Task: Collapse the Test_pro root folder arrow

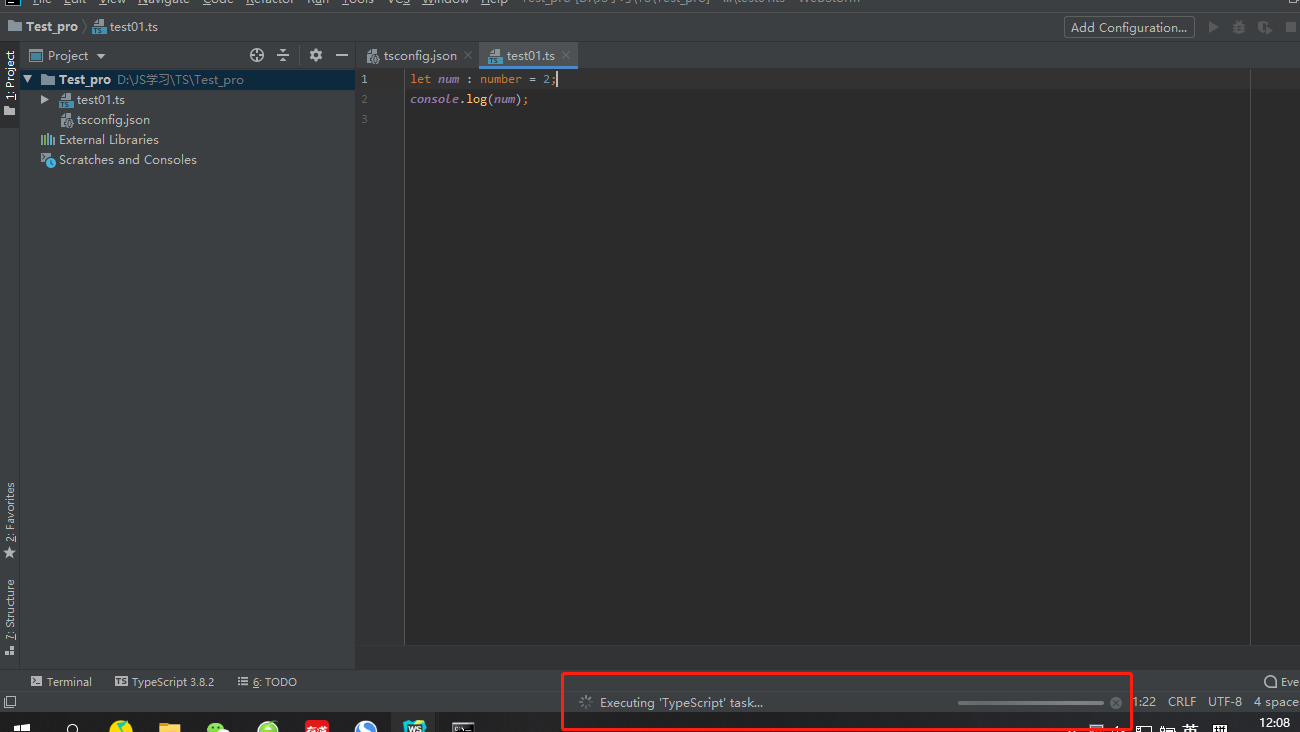Action: click(x=27, y=80)
